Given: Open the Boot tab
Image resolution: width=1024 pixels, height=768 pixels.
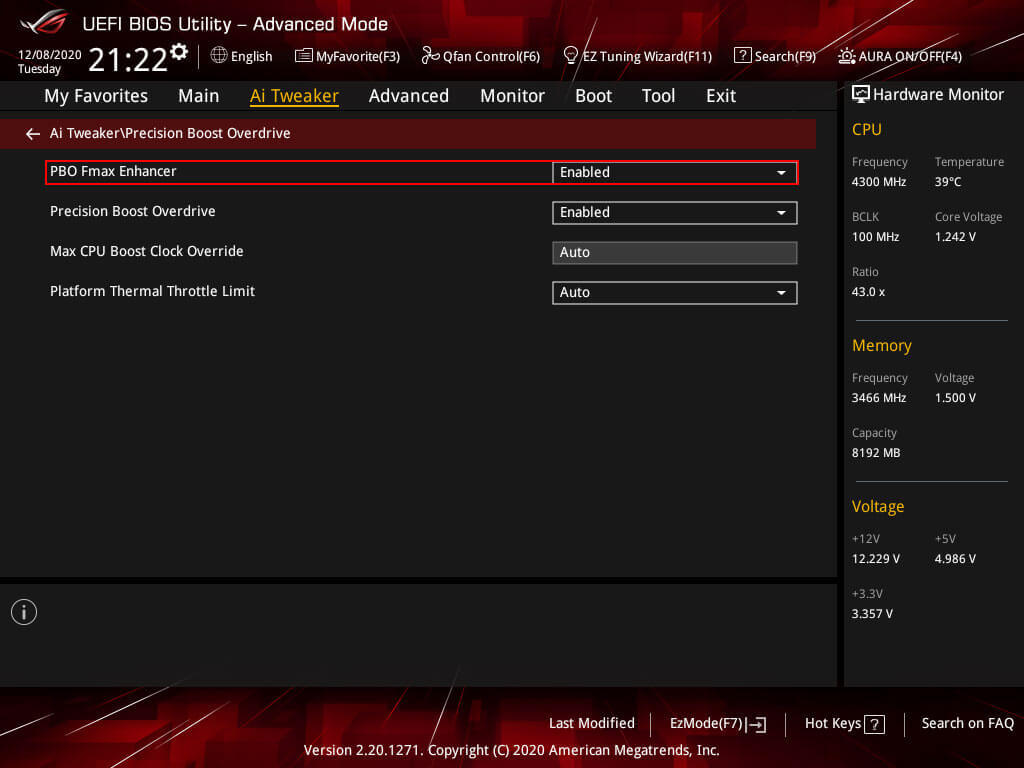Looking at the screenshot, I should coord(593,96).
